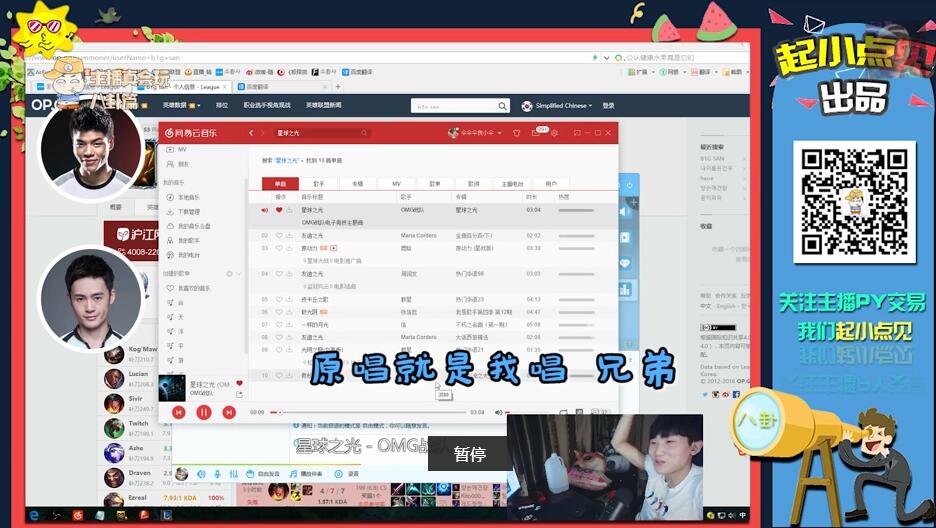Click the video icon on blue side panel
This screenshot has width=936, height=528.
pos(625,238)
